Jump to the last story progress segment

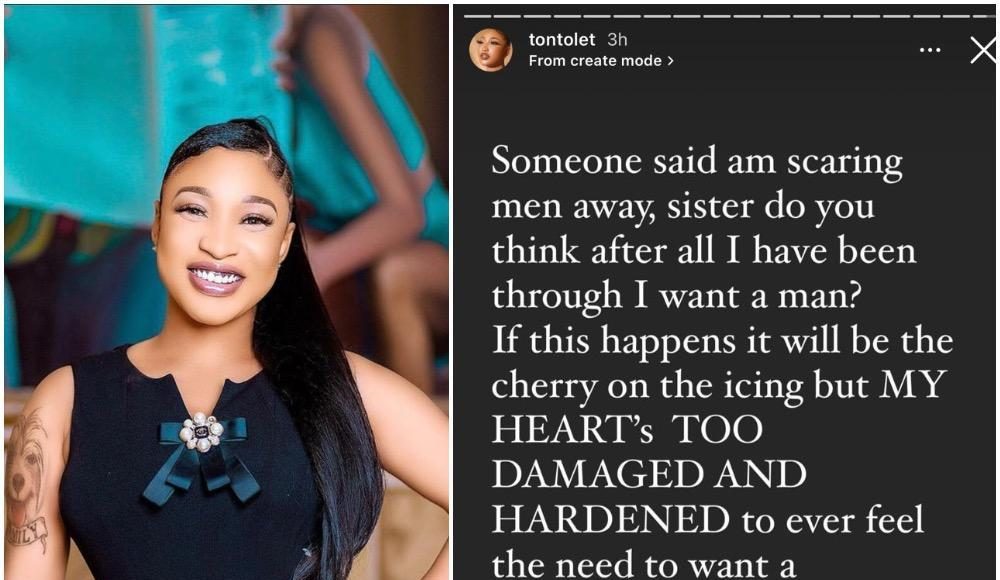tap(983, 15)
